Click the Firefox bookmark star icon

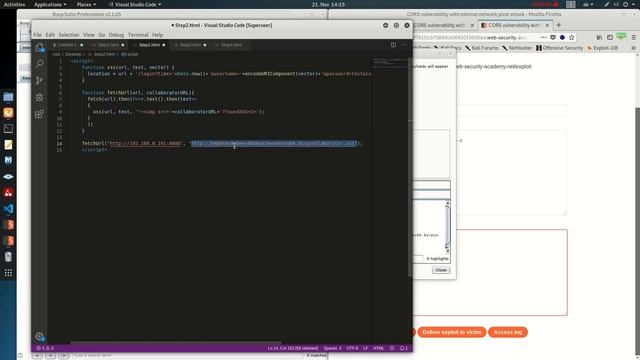572,37
